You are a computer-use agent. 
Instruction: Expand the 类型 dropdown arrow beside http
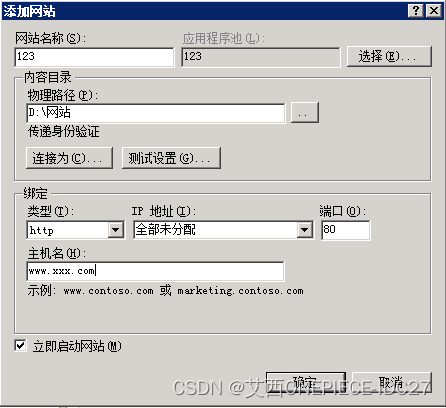pyautogui.click(x=116, y=230)
